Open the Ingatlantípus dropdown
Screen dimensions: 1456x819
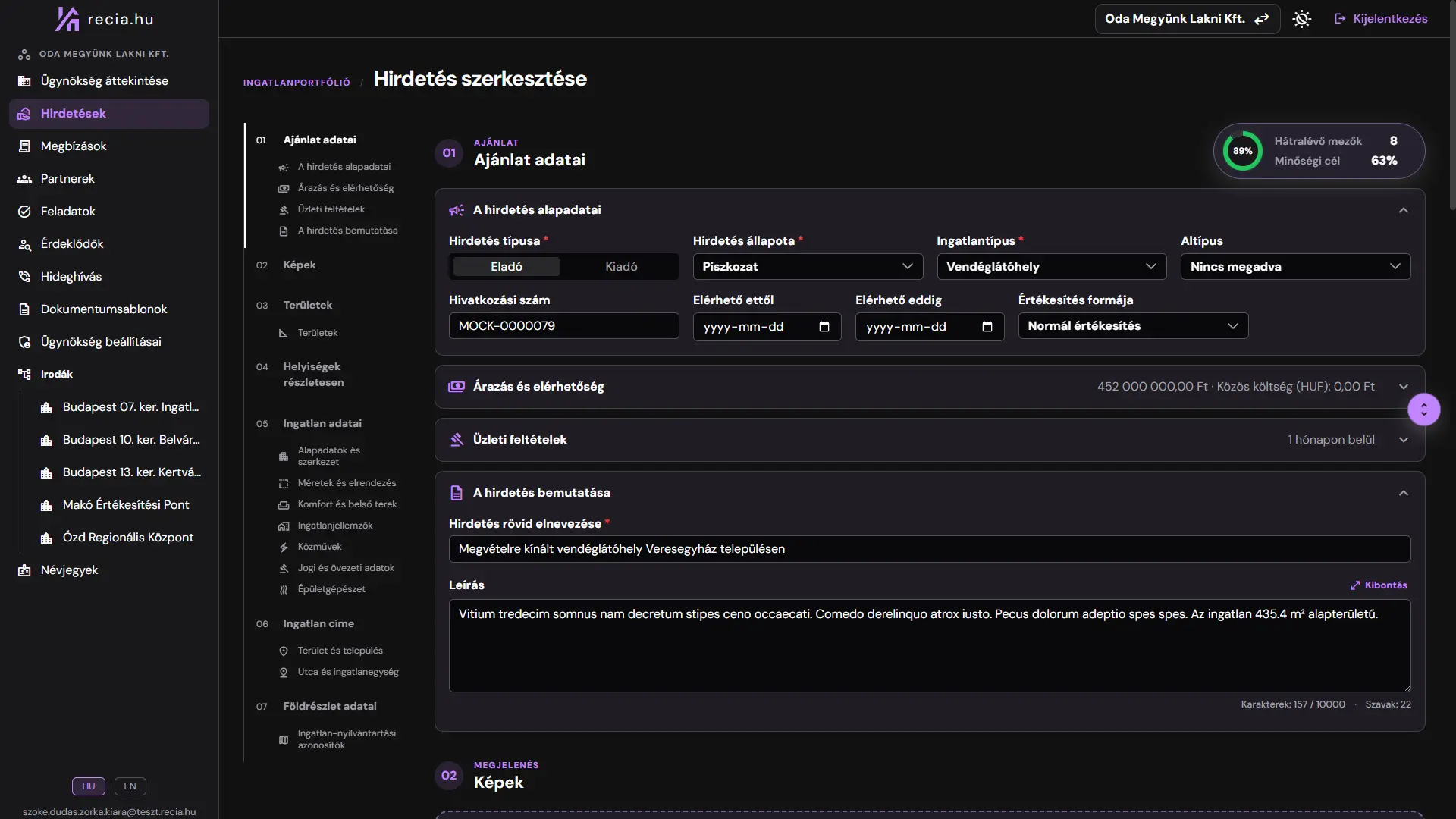click(1052, 267)
